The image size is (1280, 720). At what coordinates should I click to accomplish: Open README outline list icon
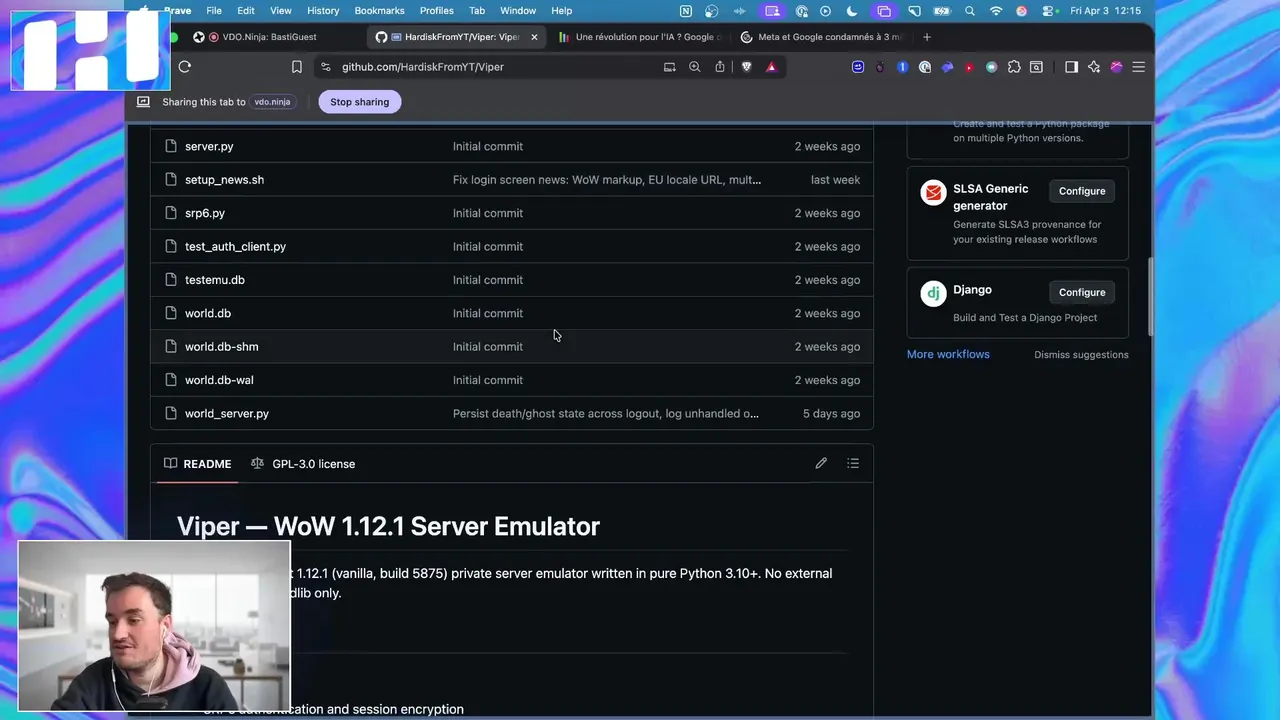point(853,463)
